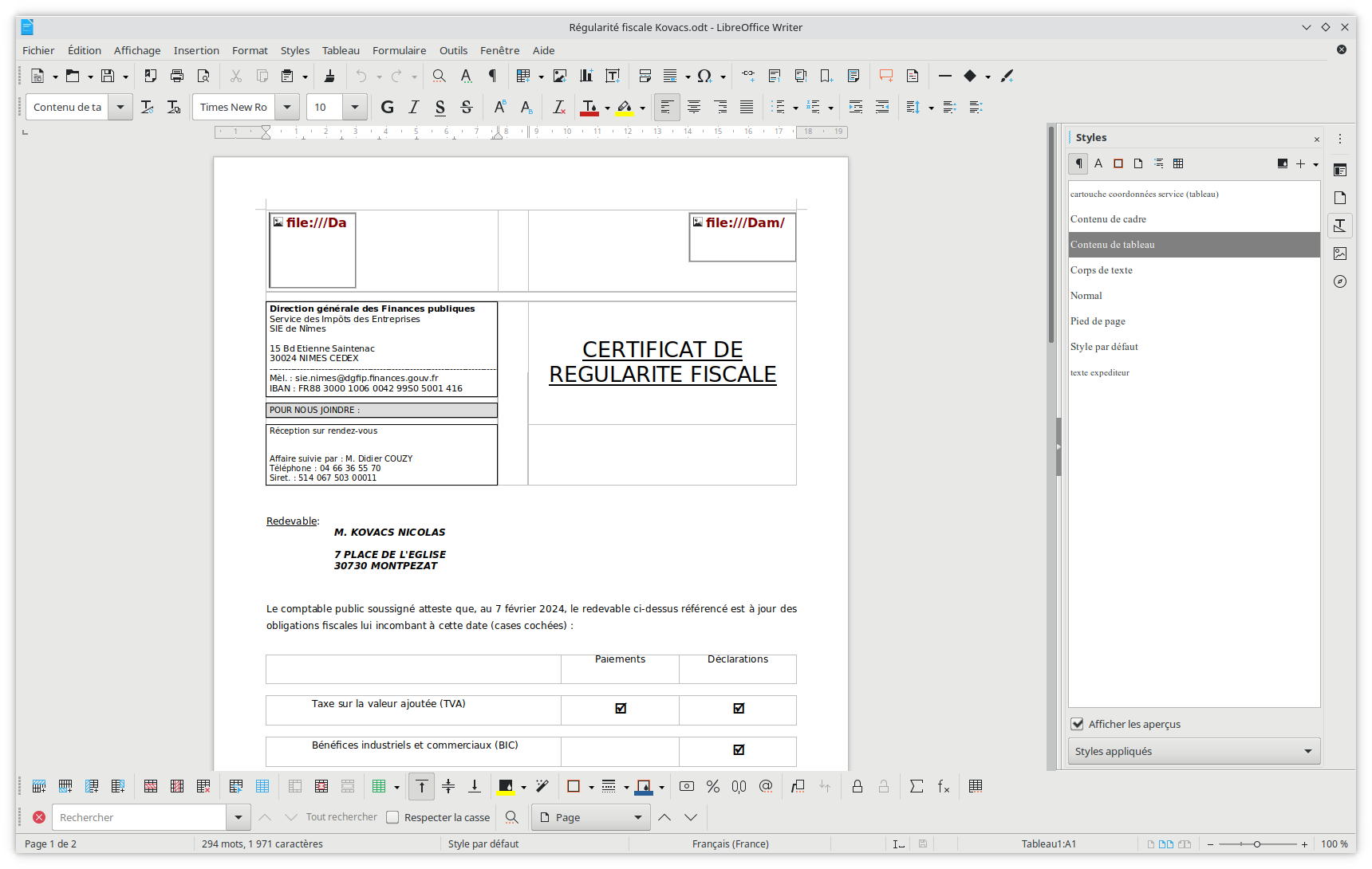Select Corps de texte paragraph style

(1102, 270)
